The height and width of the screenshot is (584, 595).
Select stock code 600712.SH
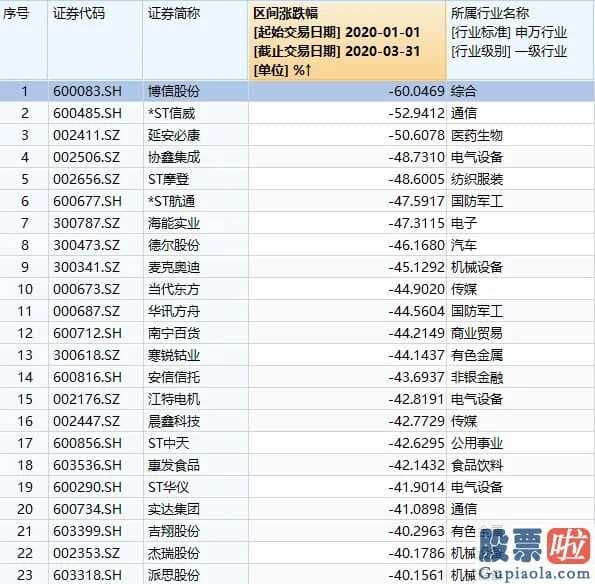pyautogui.click(x=87, y=334)
